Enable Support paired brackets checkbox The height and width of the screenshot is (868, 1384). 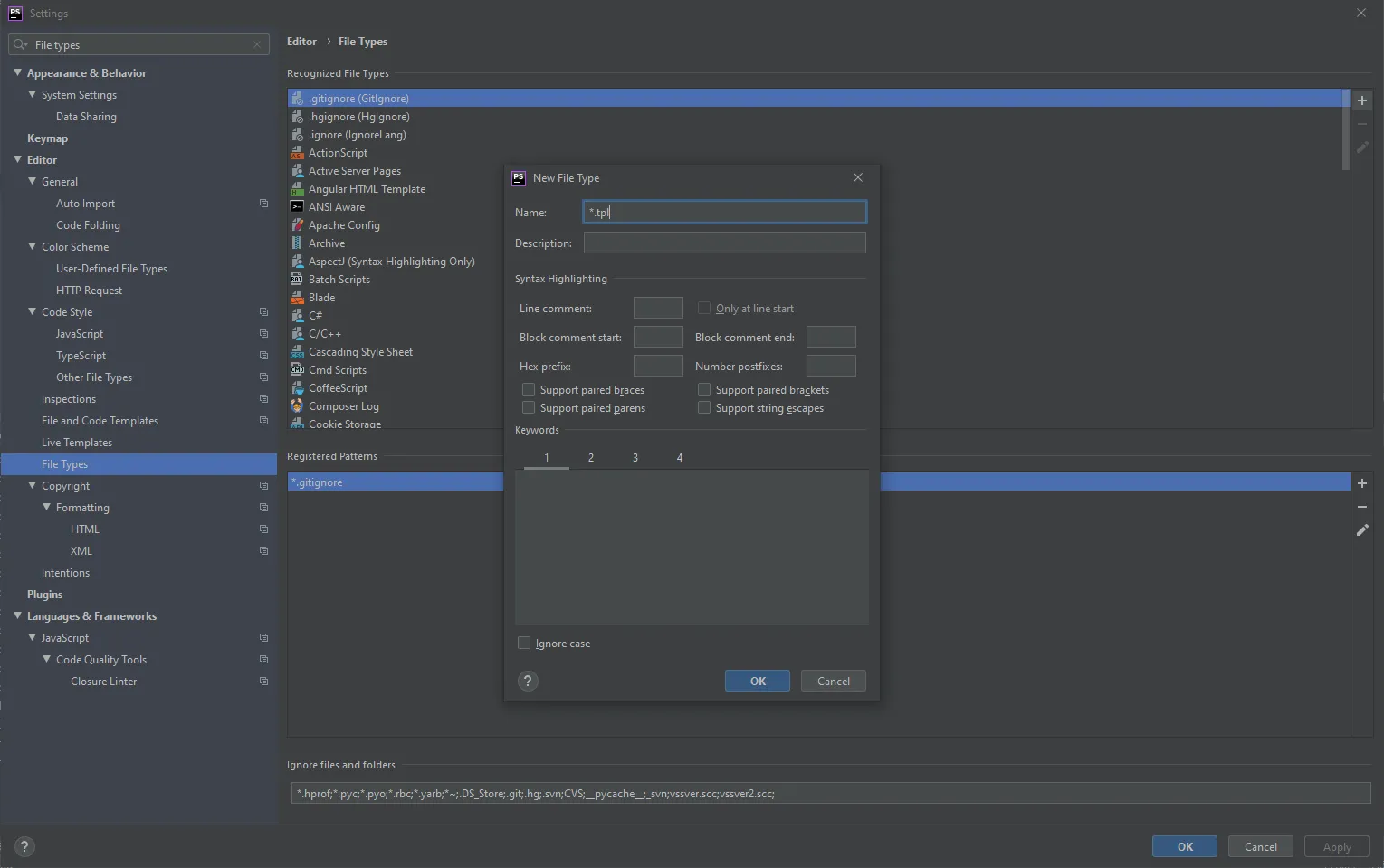pos(704,390)
